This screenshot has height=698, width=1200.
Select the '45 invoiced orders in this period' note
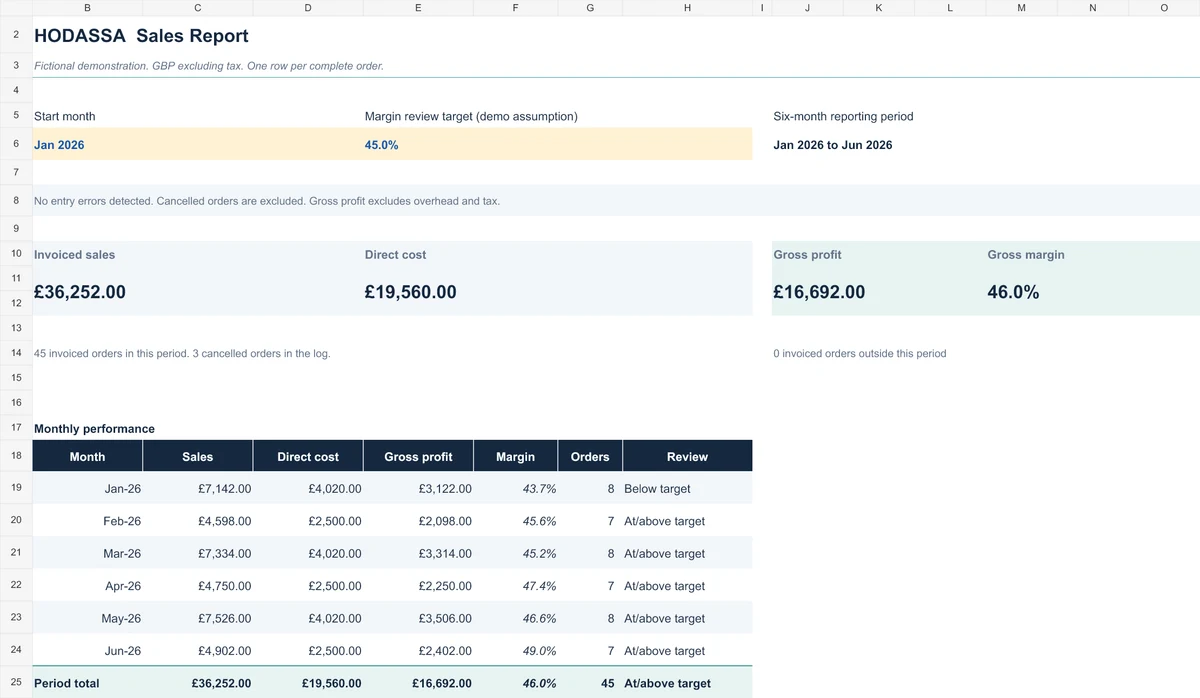tap(182, 353)
